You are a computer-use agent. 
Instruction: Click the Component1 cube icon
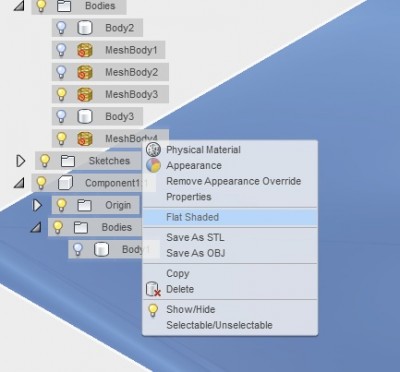(x=65, y=183)
